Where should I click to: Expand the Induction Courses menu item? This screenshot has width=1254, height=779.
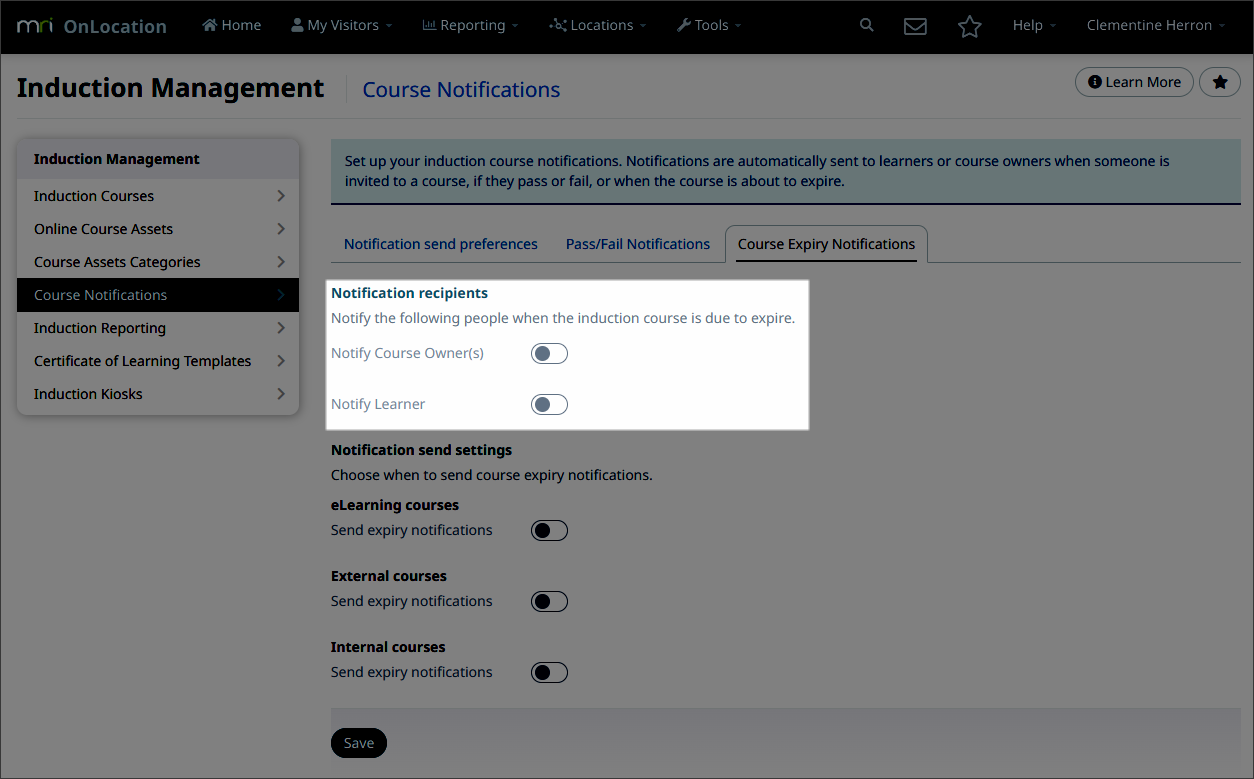157,195
